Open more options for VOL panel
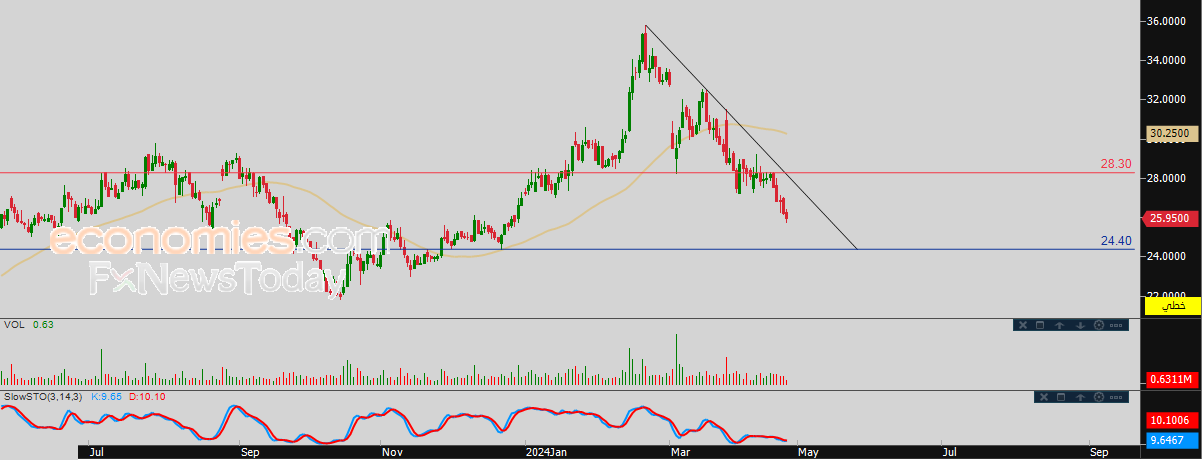Image resolution: width=1202 pixels, height=460 pixels. click(x=1116, y=325)
